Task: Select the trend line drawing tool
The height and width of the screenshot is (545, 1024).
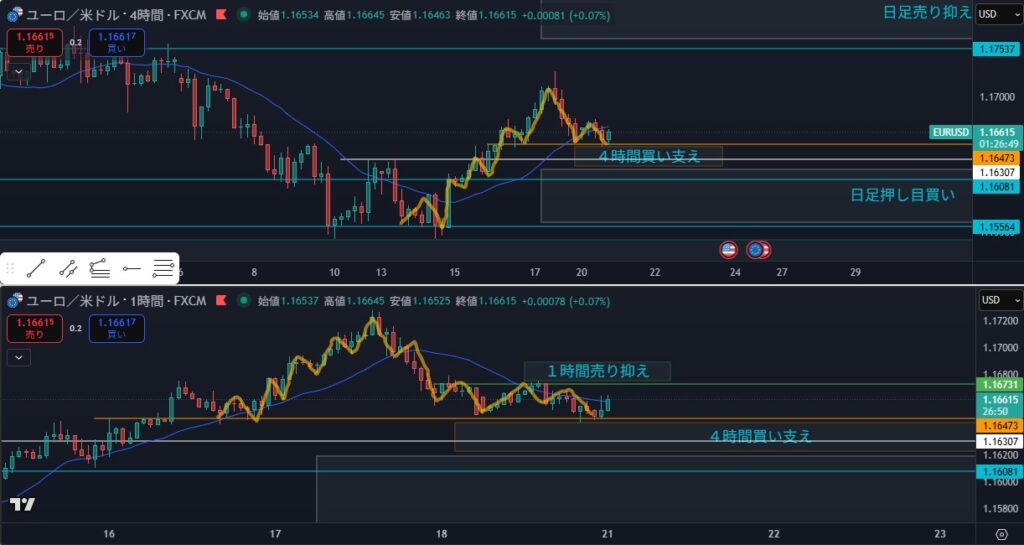Action: point(36,268)
